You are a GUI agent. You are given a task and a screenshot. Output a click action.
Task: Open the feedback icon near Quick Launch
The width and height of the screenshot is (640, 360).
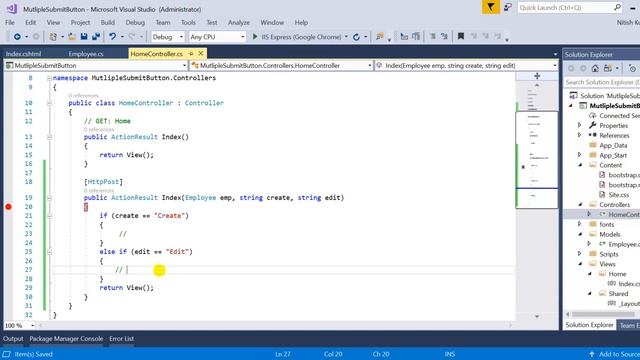pyautogui.click(x=508, y=7)
